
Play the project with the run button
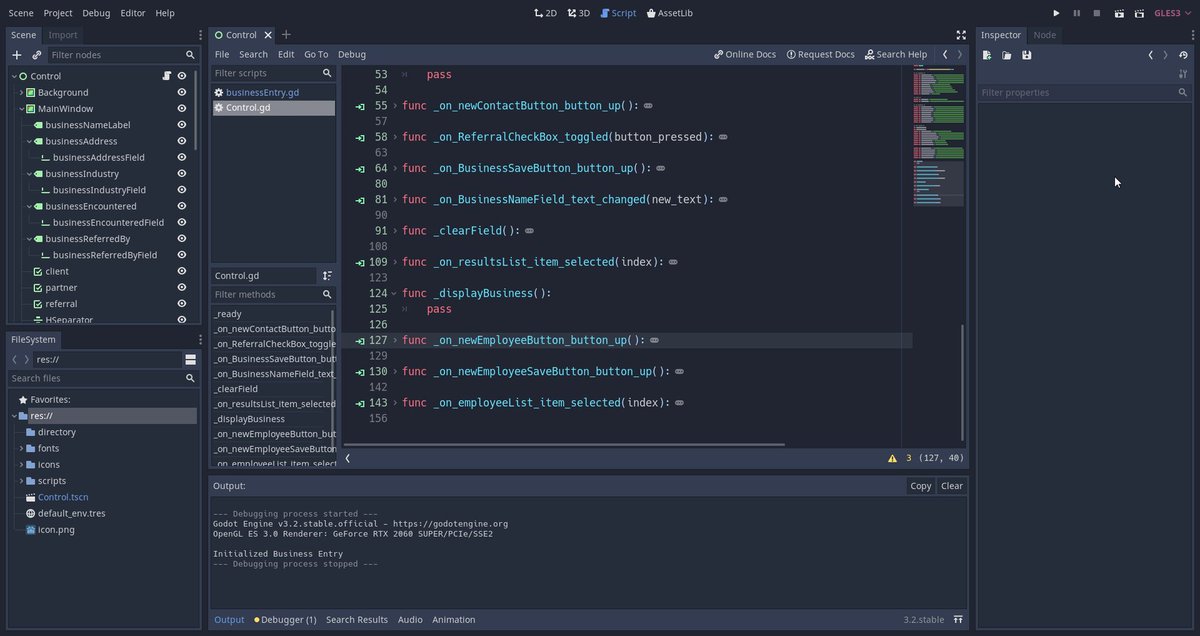1056,13
